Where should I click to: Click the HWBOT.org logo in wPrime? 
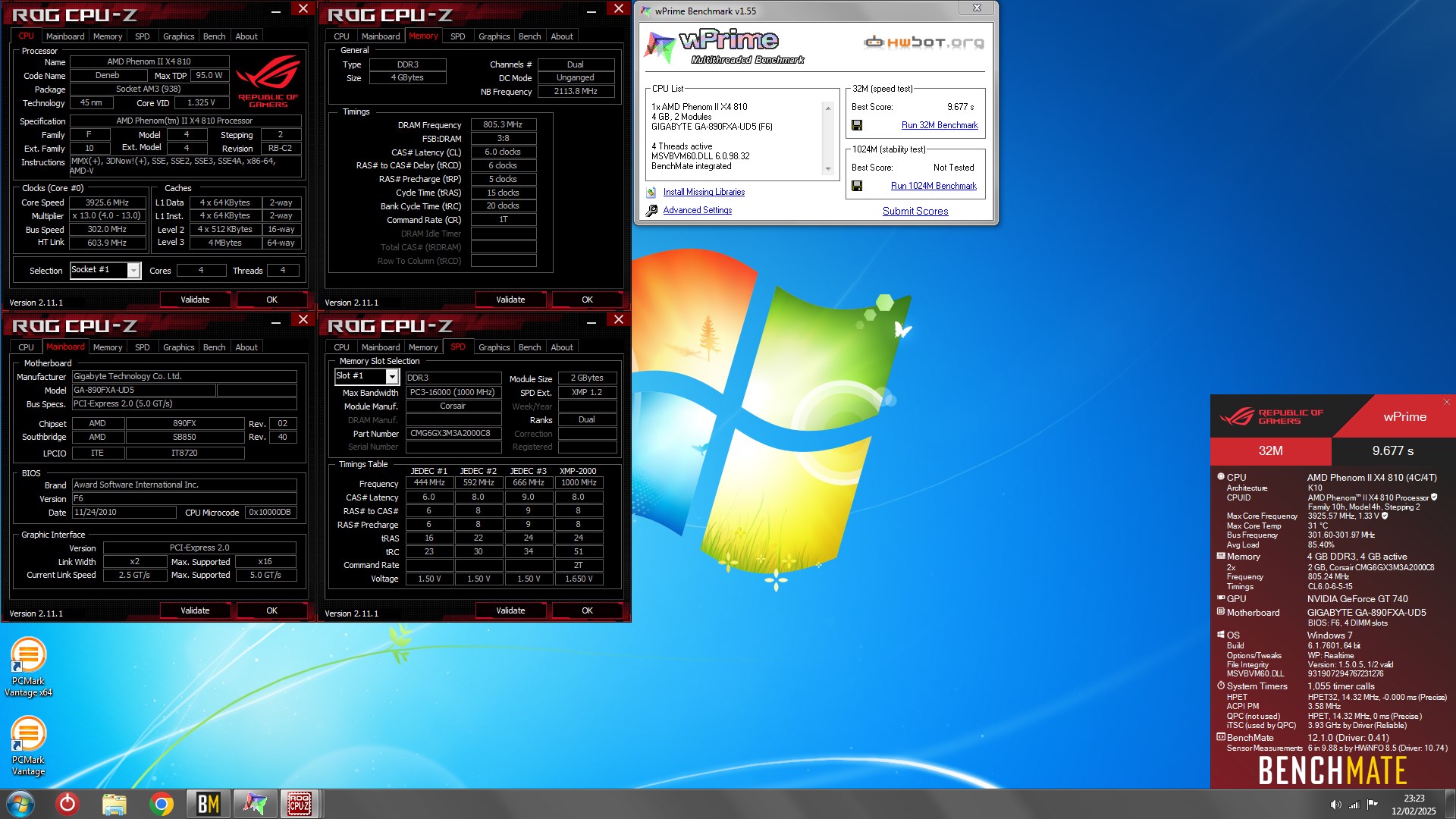tap(924, 42)
